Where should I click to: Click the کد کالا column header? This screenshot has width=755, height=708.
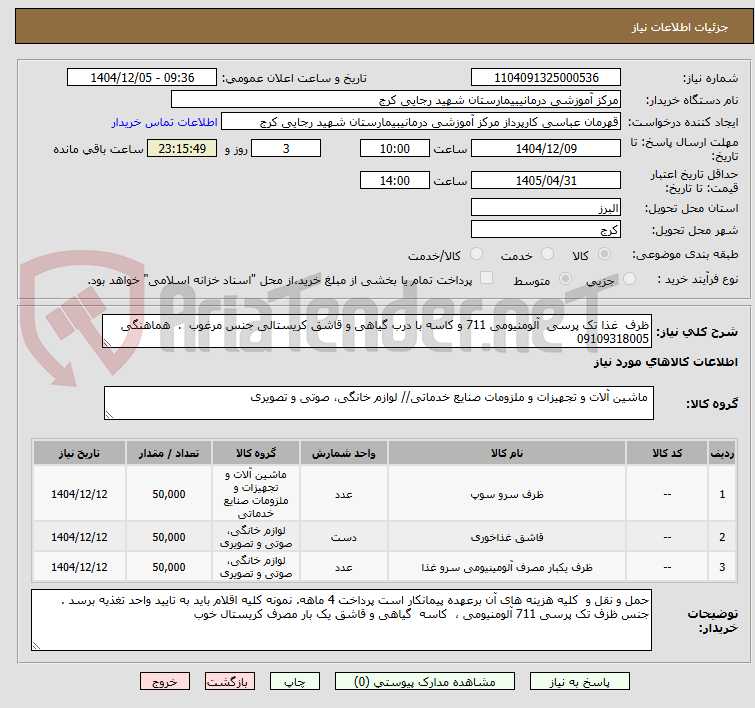pos(667,453)
